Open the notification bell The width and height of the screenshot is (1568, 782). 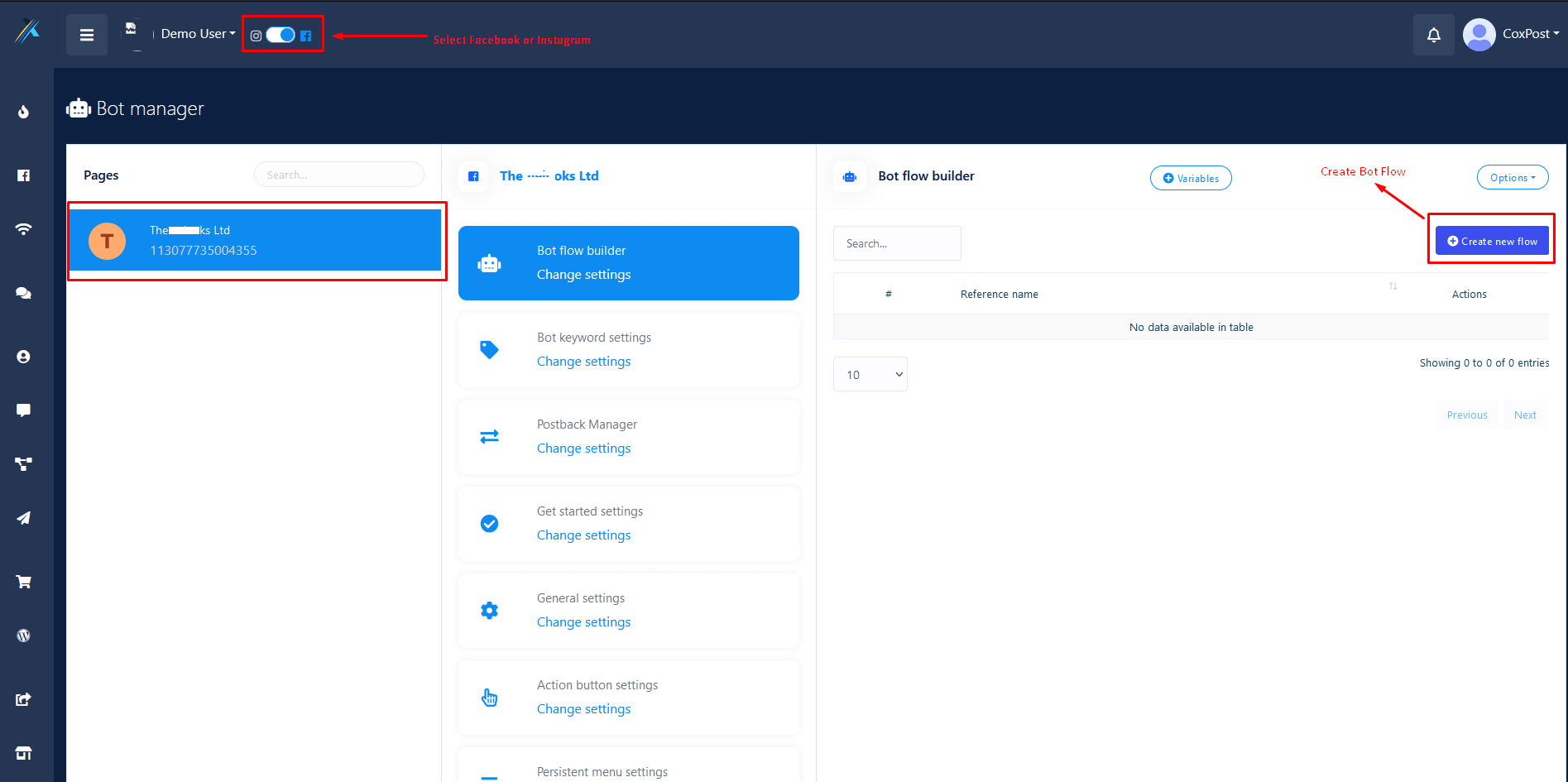click(1433, 35)
